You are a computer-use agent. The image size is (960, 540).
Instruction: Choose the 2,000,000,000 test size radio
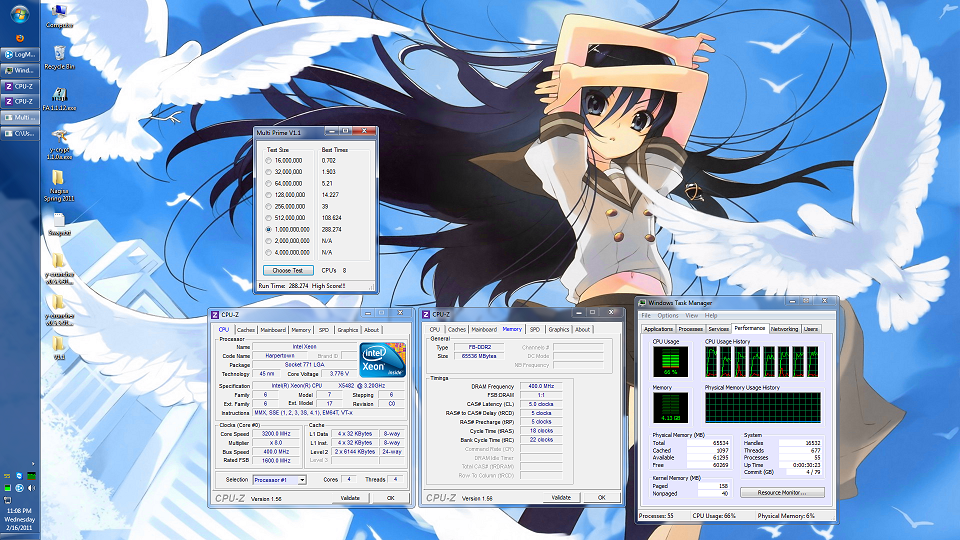268,240
